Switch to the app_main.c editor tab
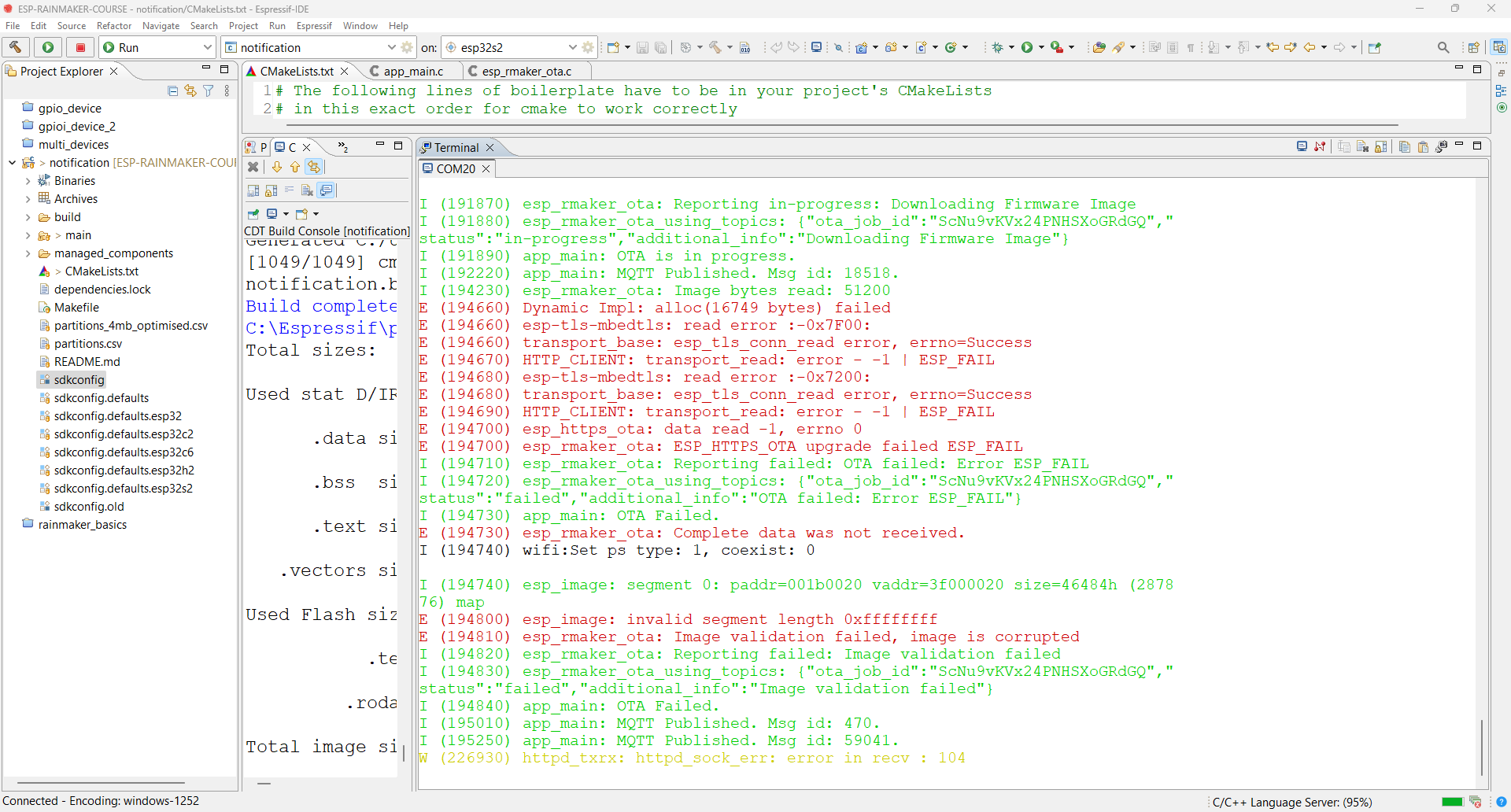 pyautogui.click(x=413, y=71)
